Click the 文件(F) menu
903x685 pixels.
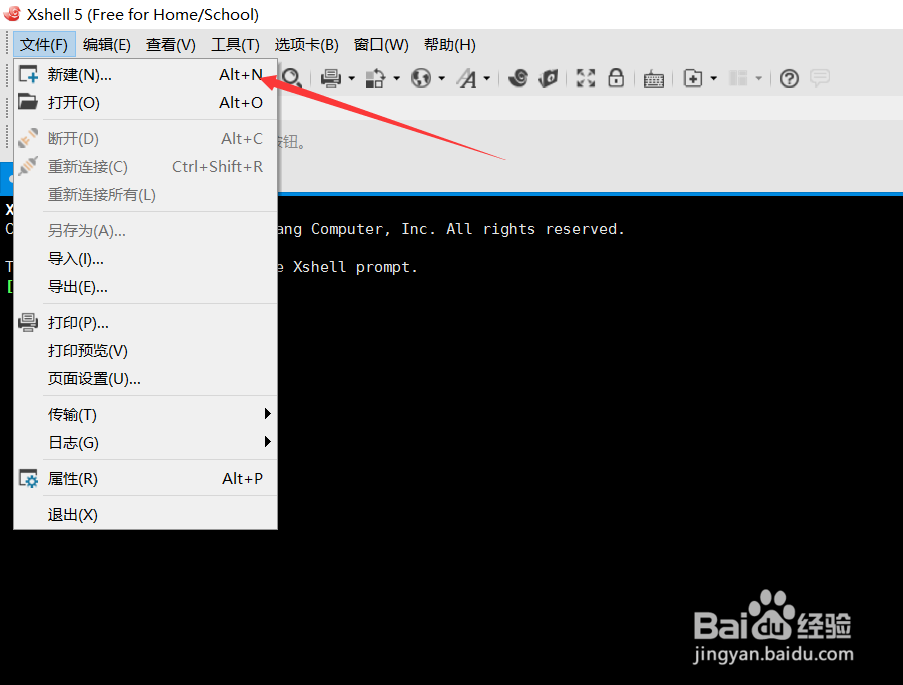[44, 44]
